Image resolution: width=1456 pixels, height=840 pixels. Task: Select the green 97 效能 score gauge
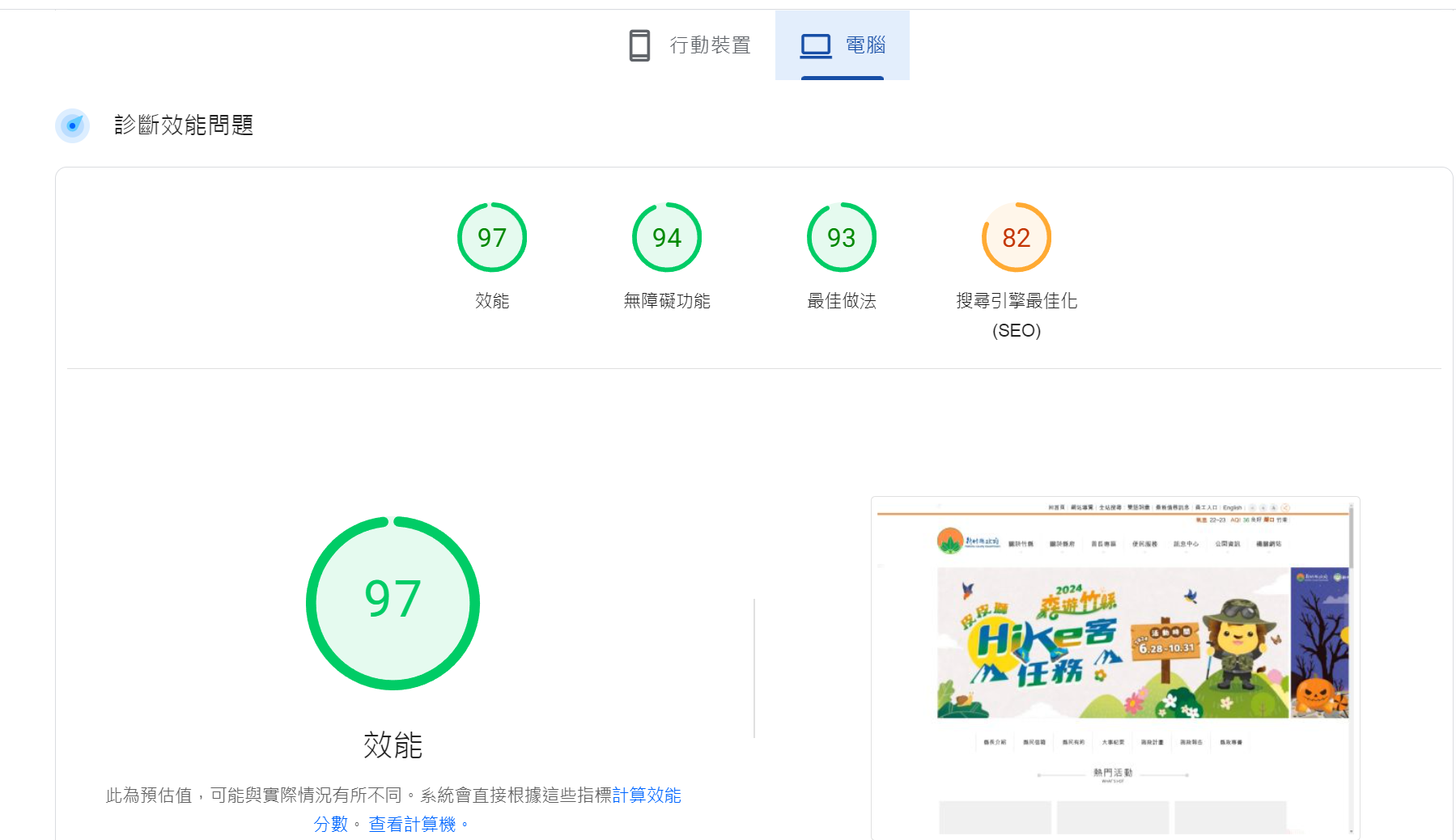492,237
